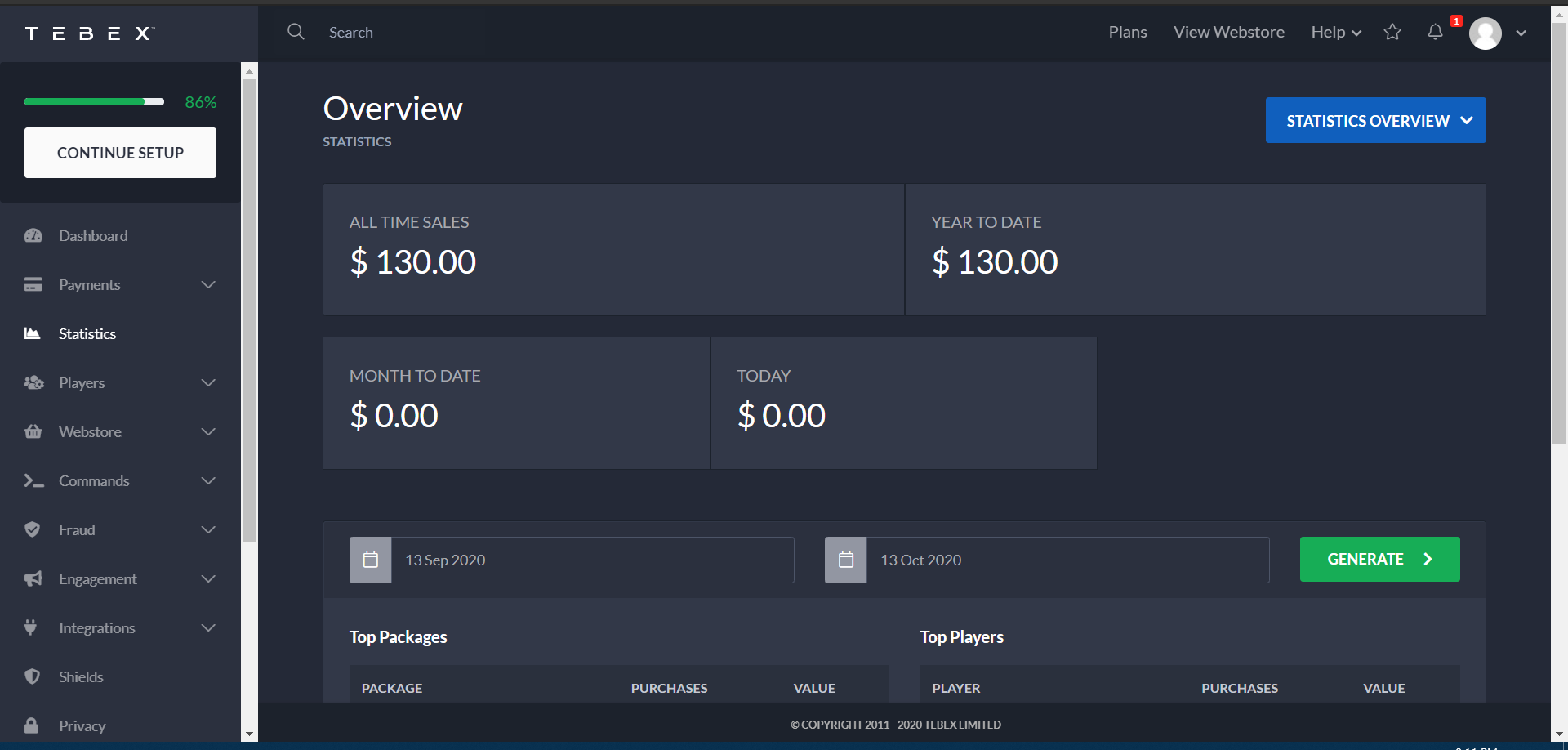Expand the Players submenu chevron

[208, 382]
